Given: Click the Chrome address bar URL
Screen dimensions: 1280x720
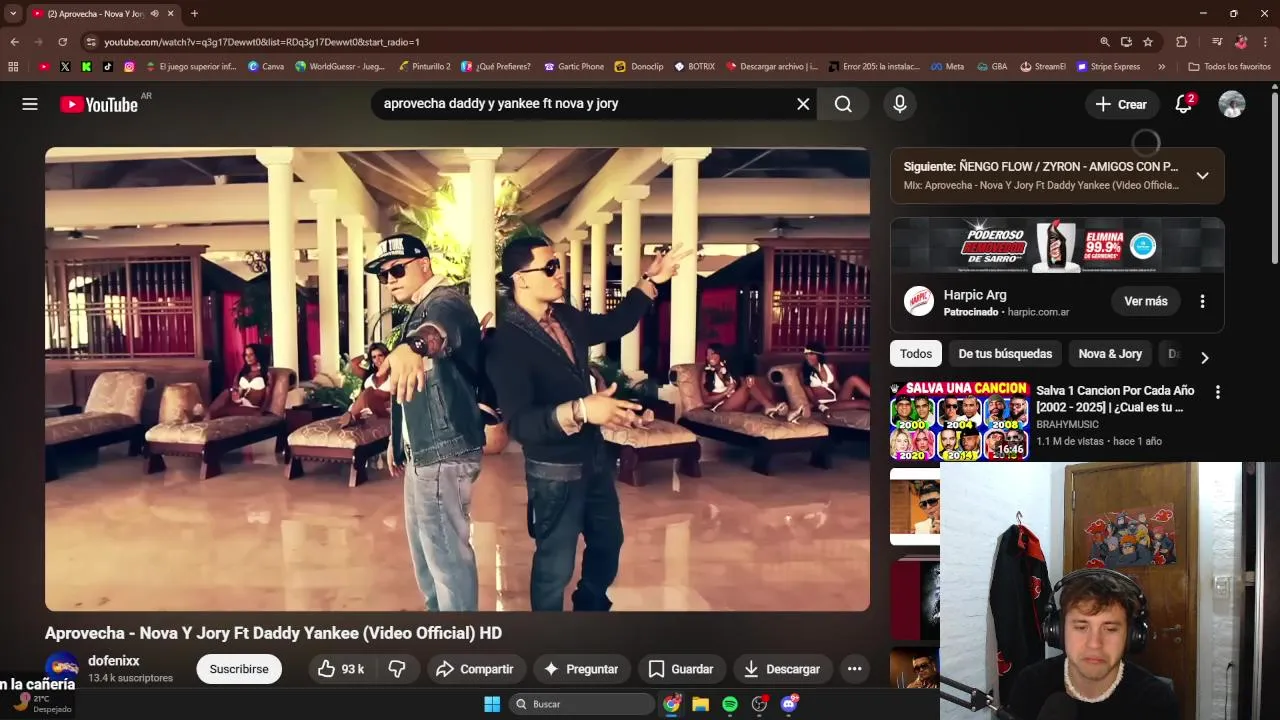Looking at the screenshot, I should (261, 42).
